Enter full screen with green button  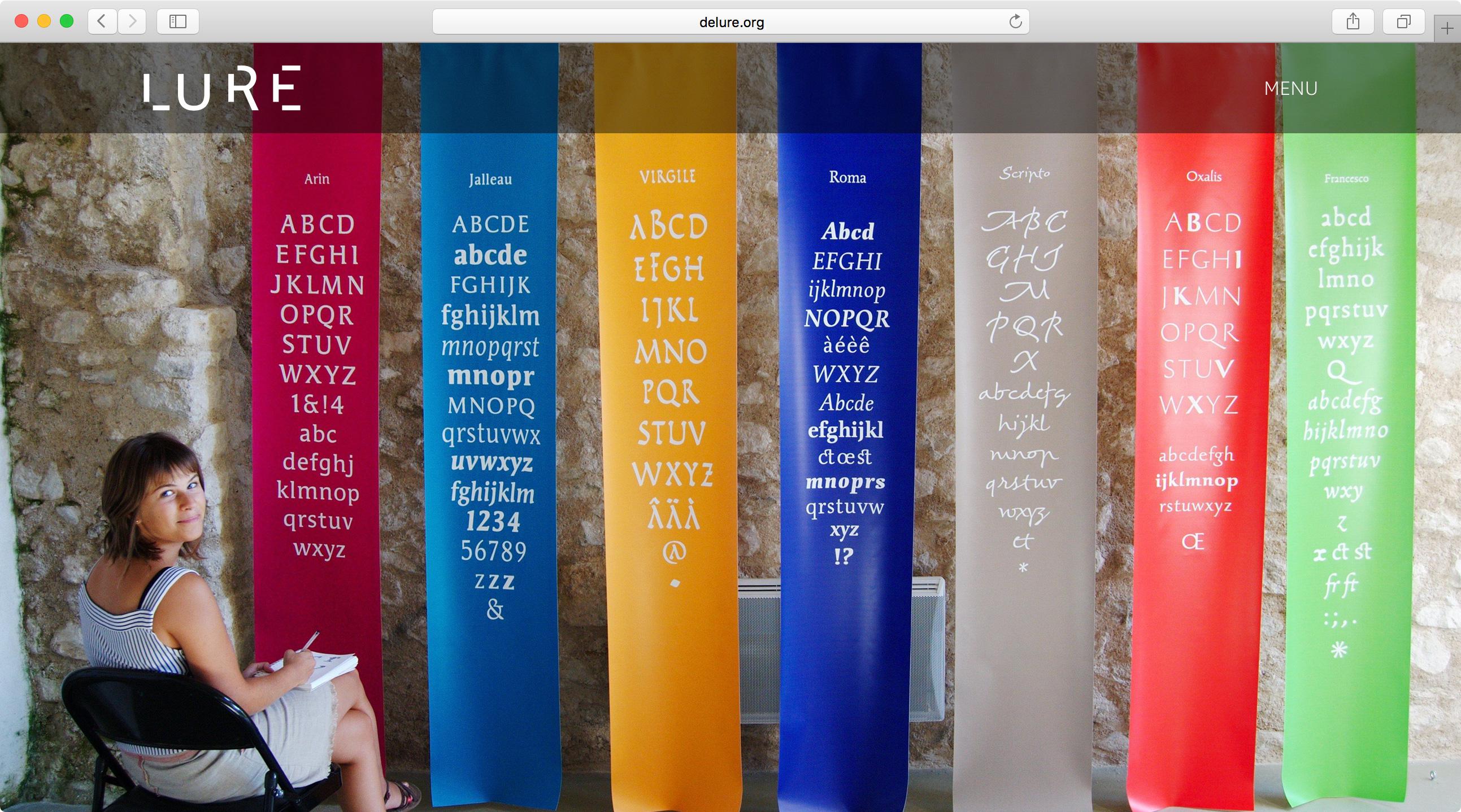click(67, 21)
